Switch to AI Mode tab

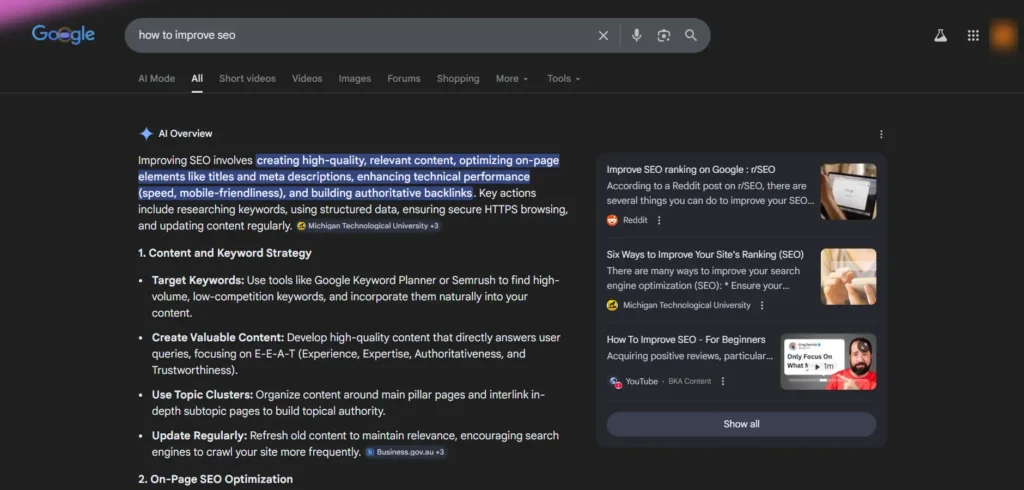157,78
